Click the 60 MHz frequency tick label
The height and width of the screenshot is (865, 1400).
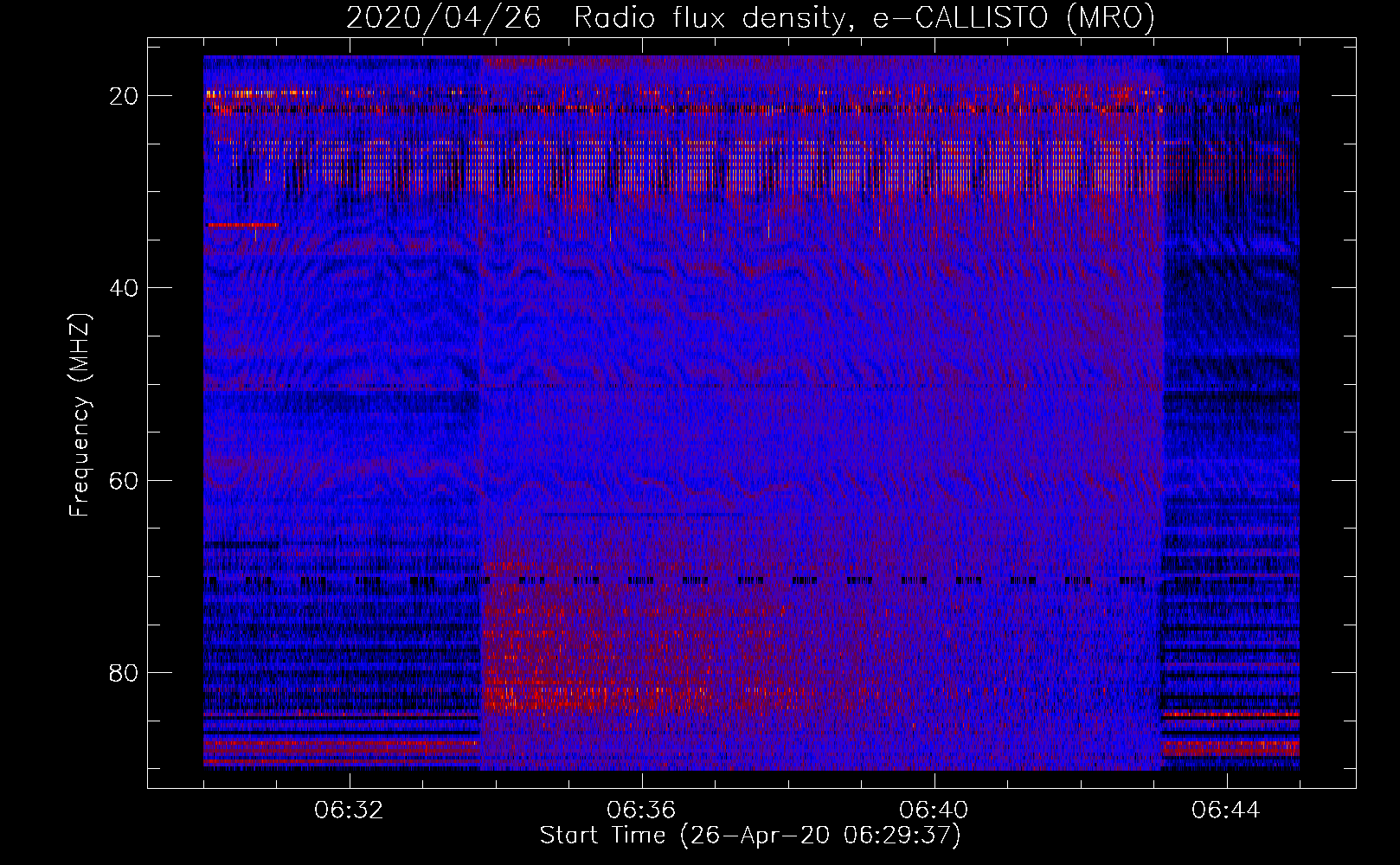coord(125,480)
